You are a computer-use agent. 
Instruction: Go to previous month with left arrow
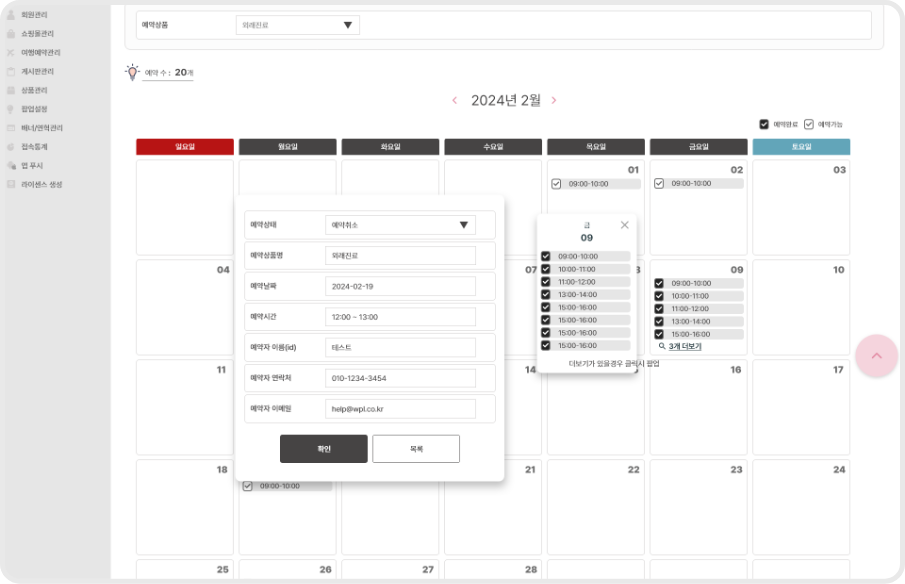pyautogui.click(x=455, y=100)
